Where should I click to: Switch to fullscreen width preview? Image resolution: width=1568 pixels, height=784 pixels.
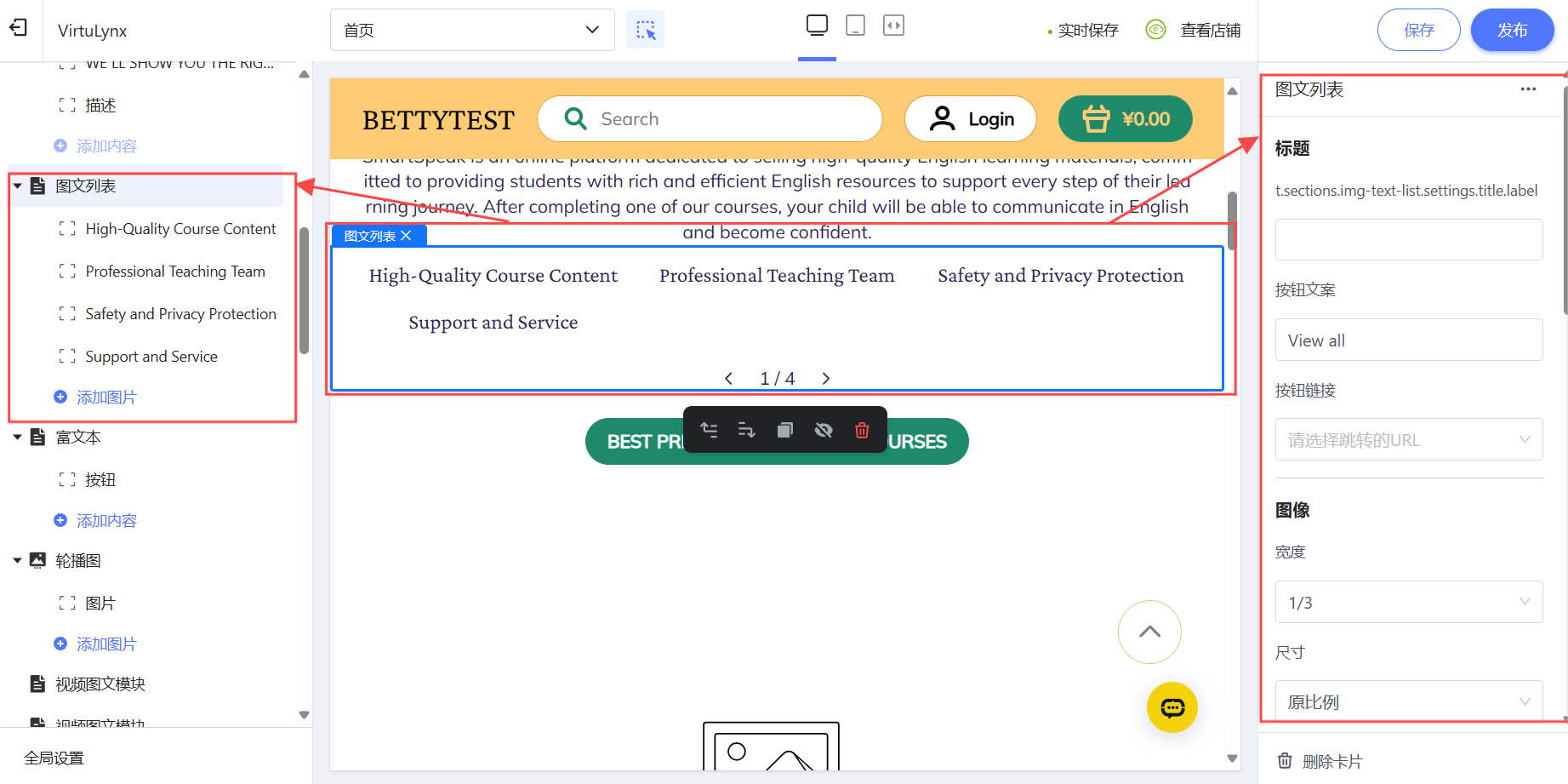click(x=893, y=26)
